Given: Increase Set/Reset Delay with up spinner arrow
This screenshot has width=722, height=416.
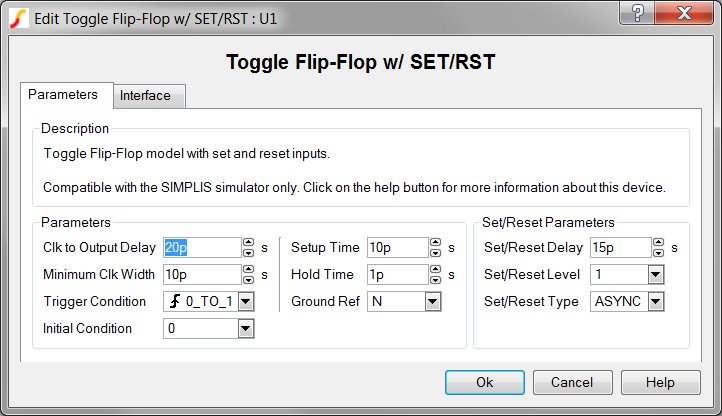Looking at the screenshot, I should 658,243.
